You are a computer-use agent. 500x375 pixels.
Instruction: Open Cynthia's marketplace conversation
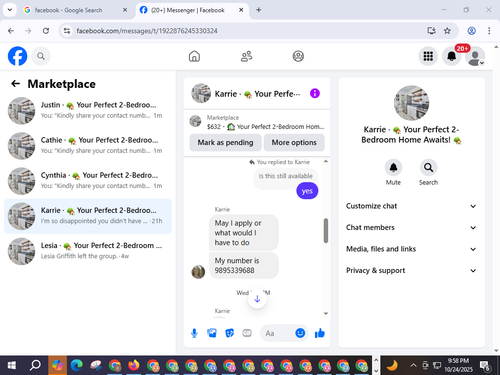tap(88, 181)
